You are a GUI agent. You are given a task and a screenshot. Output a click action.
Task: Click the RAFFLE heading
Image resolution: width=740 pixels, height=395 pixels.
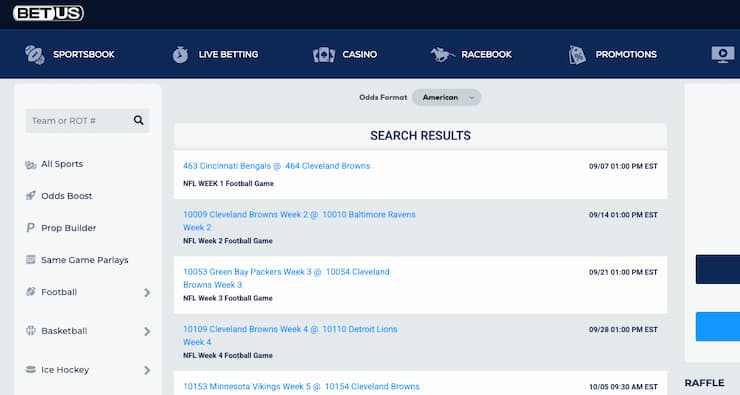(704, 383)
